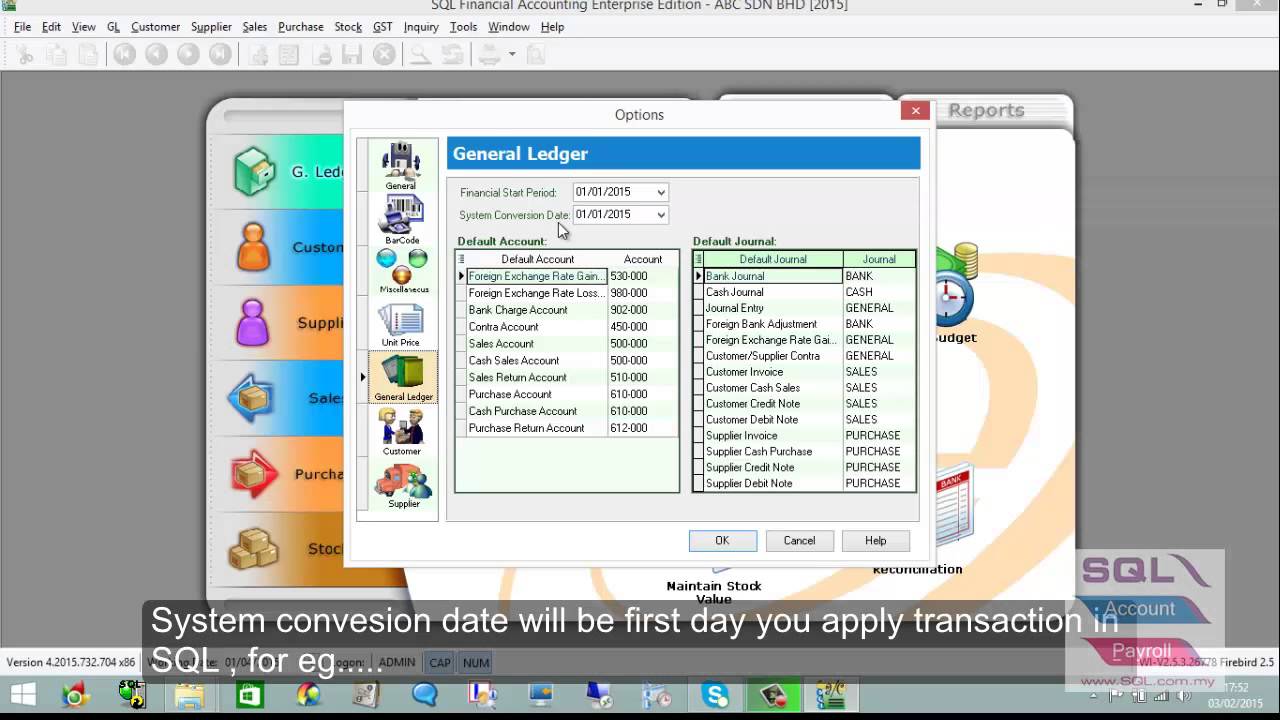Open the Unit Price options section
Image resolution: width=1280 pixels, height=720 pixels.
pos(401,325)
